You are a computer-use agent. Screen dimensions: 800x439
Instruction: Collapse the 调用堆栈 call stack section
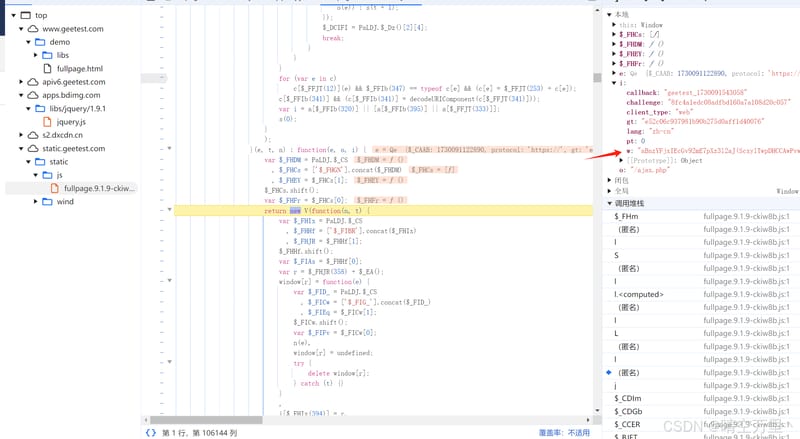pyautogui.click(x=609, y=203)
